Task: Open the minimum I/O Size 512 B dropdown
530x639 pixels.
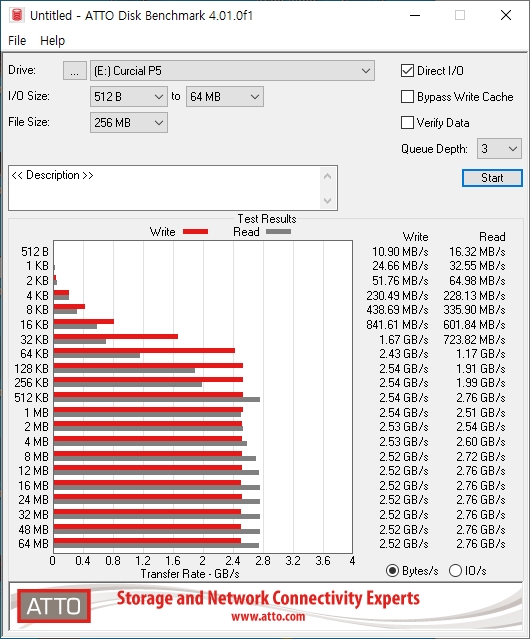Action: 129,97
